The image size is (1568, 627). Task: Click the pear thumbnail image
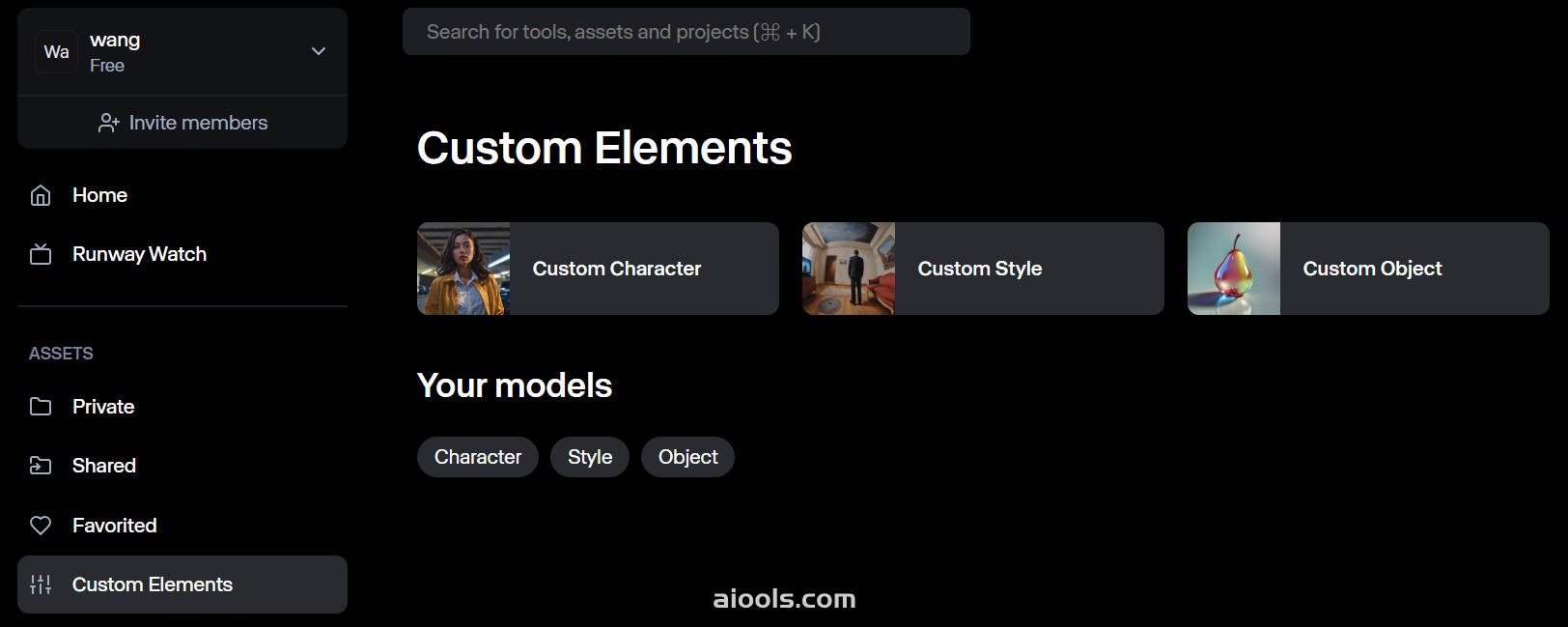tap(1234, 269)
